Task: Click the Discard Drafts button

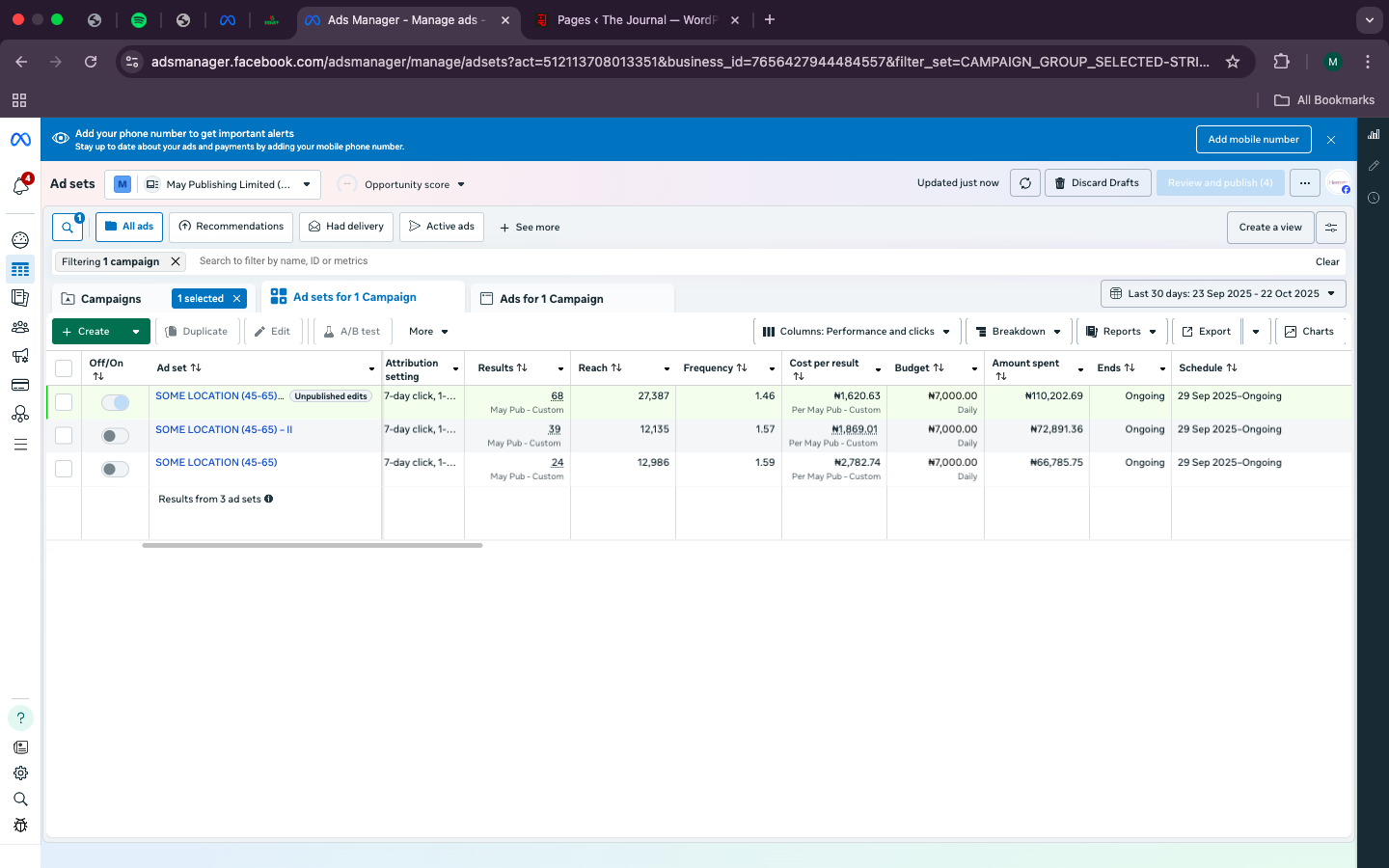Action: tap(1097, 183)
